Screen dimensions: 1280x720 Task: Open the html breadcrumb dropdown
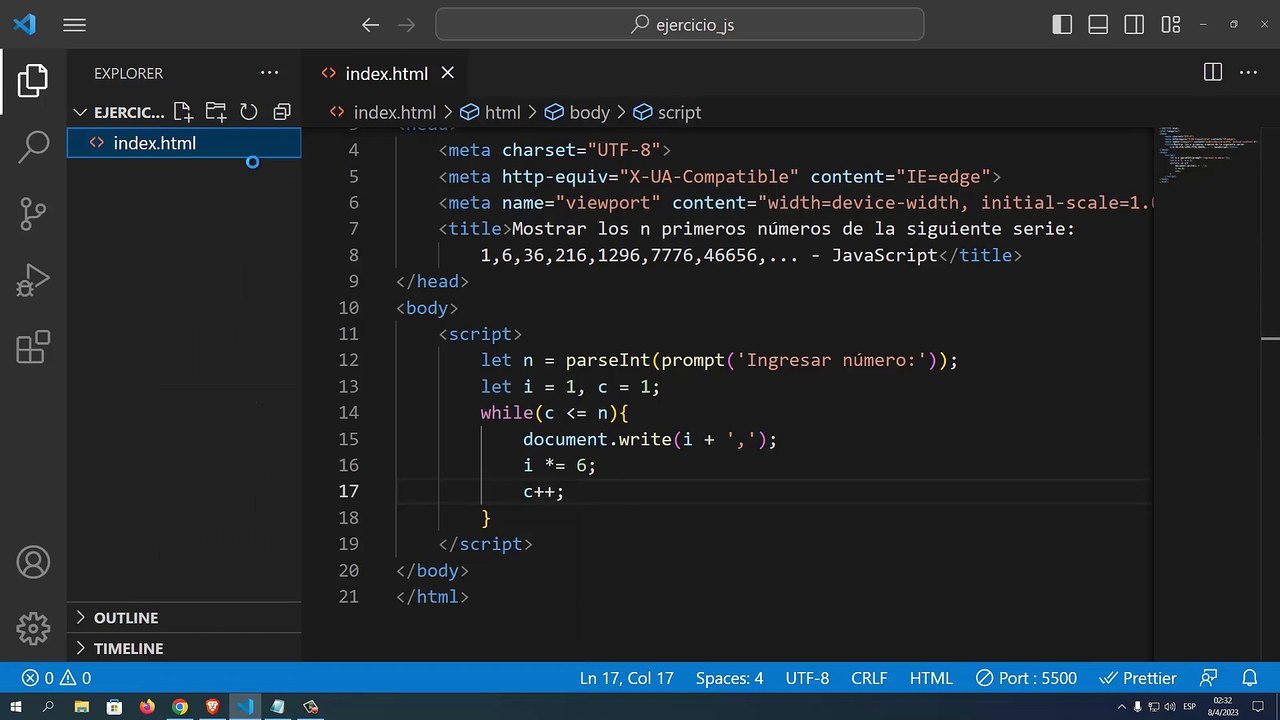coord(492,112)
